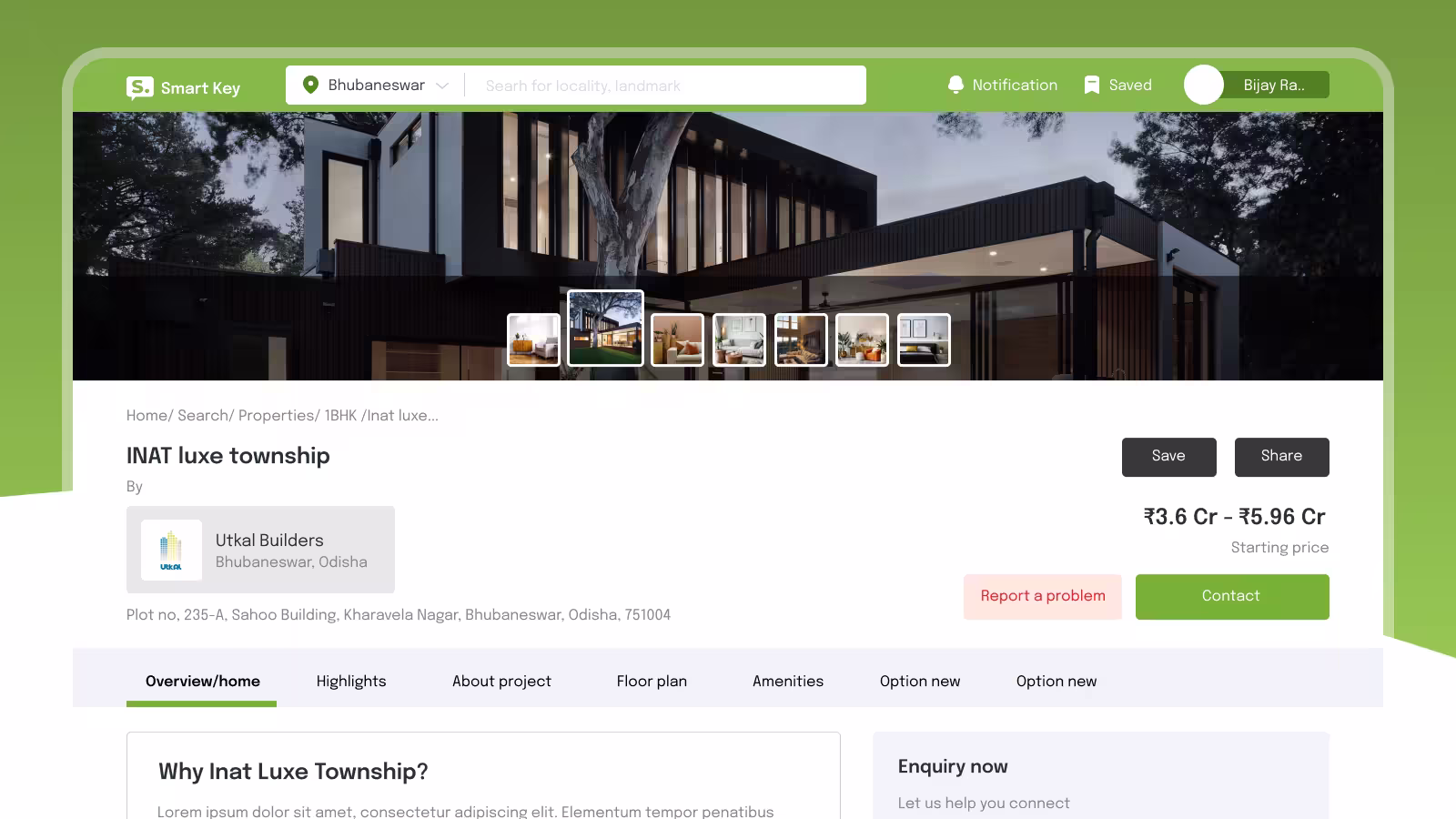Open notifications via the bell icon
This screenshot has height=819, width=1456.
coord(955,85)
